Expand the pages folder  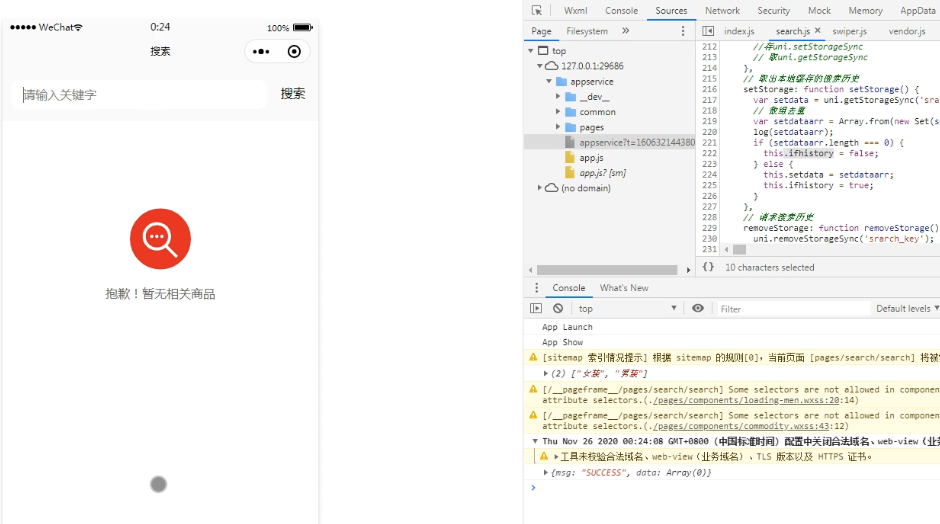point(558,127)
